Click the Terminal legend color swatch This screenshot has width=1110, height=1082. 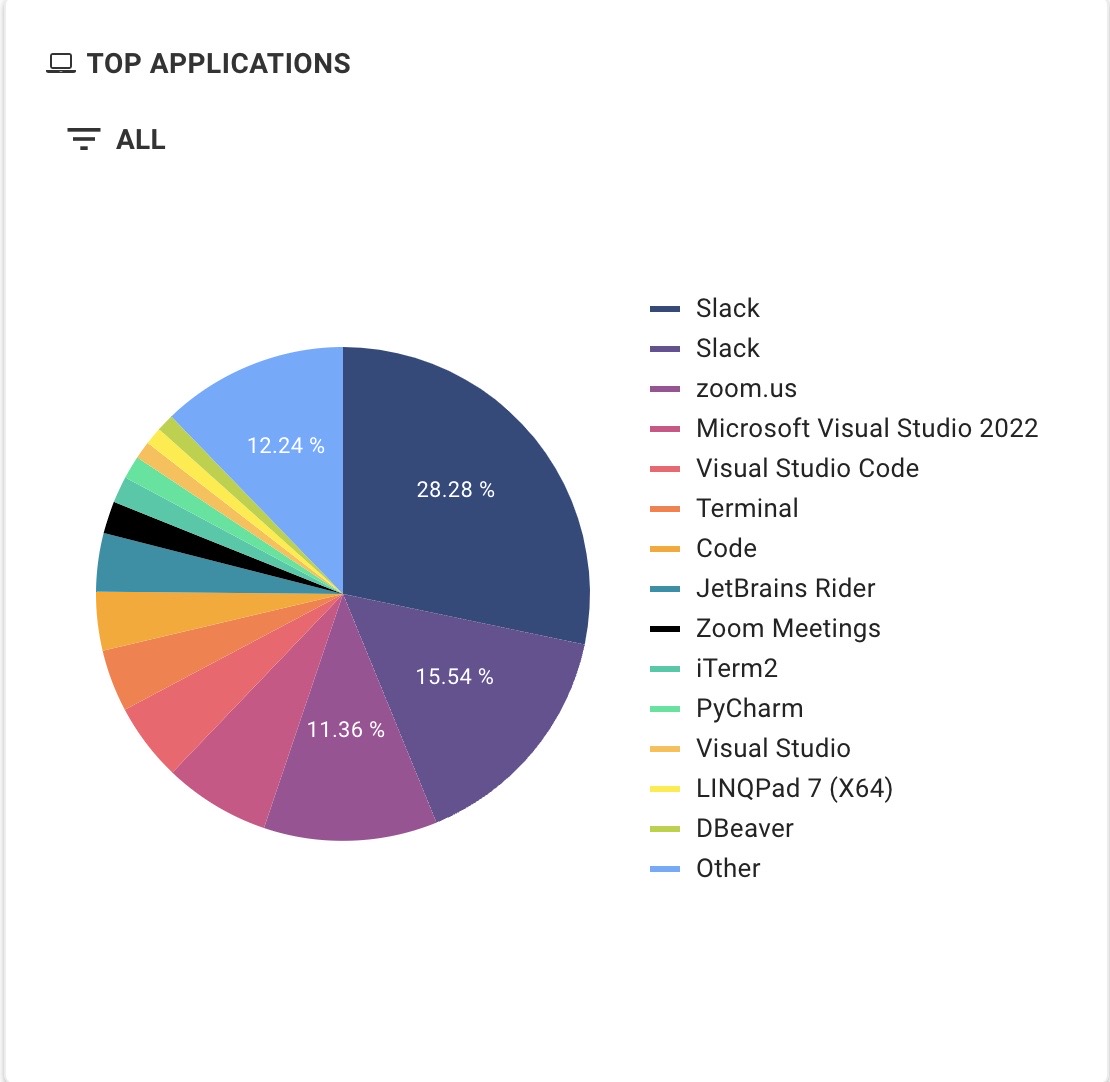click(x=665, y=508)
